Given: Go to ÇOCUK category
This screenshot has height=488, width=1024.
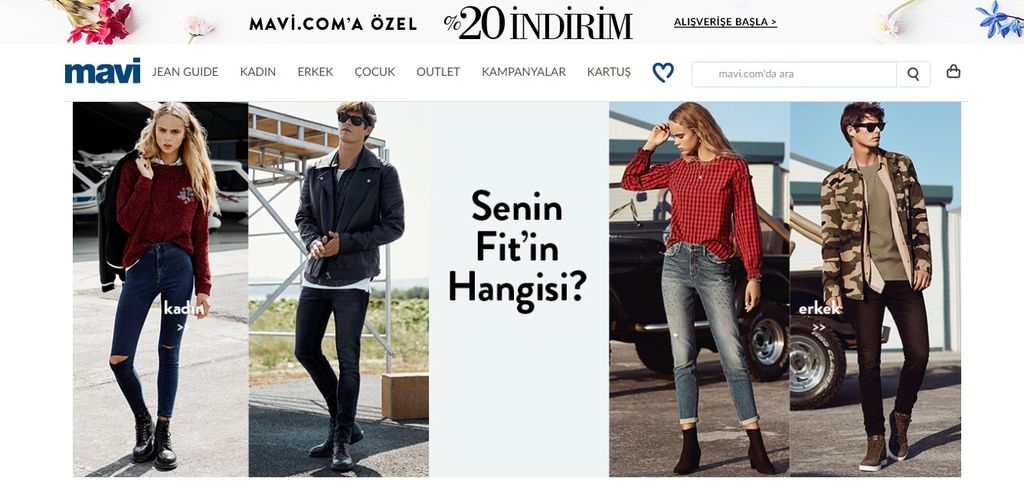Looking at the screenshot, I should [x=375, y=72].
